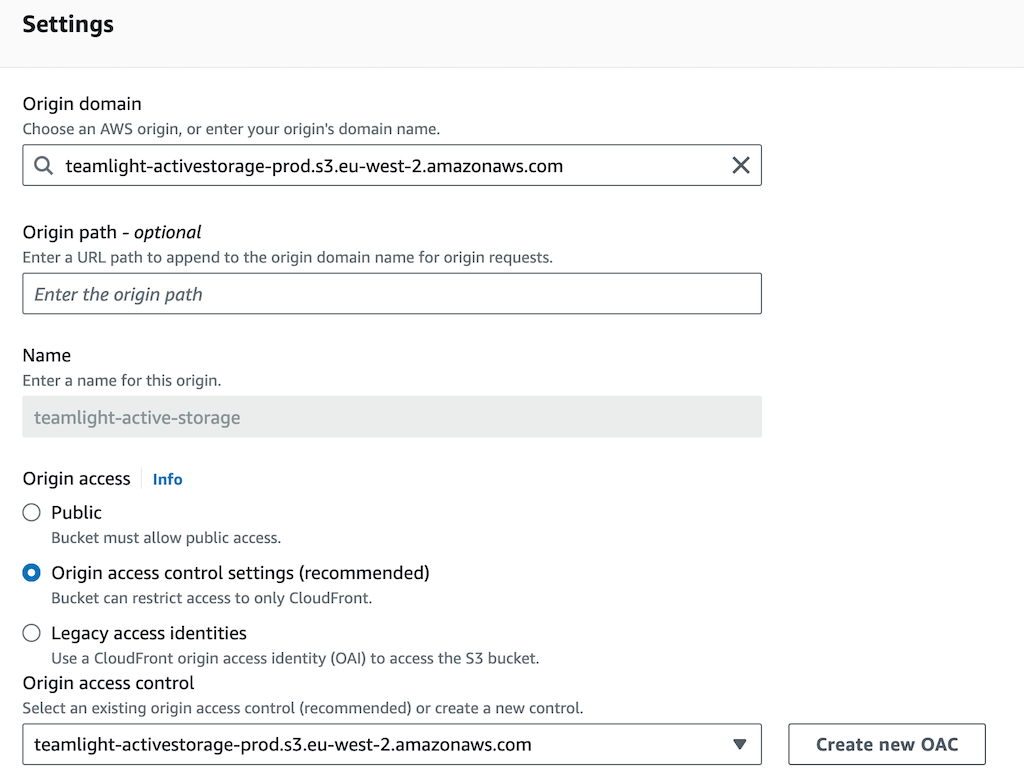Focus the Origin path input field
This screenshot has height=777, width=1024.
[x=392, y=294]
